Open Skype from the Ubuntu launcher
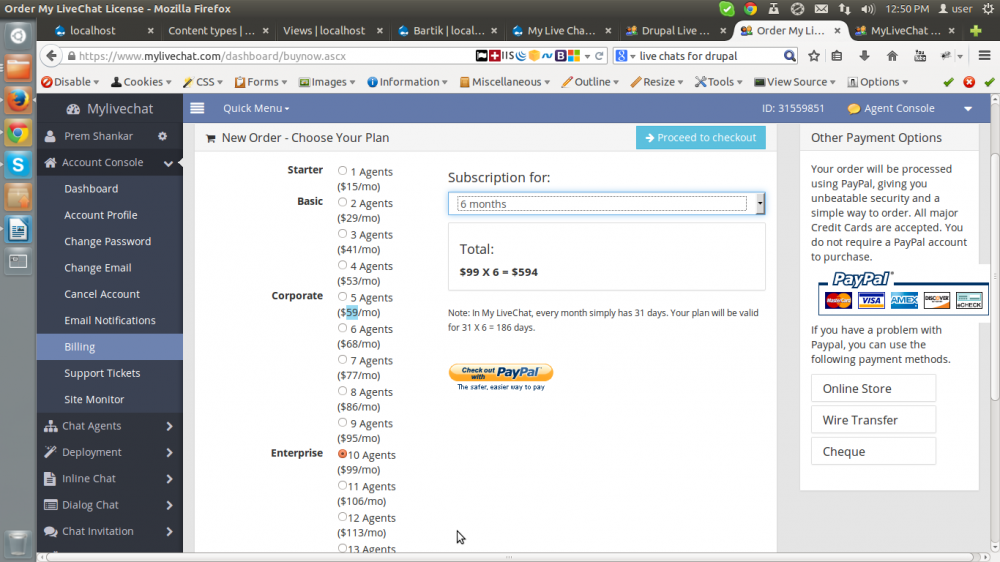Image resolution: width=1000 pixels, height=562 pixels. coord(18,164)
